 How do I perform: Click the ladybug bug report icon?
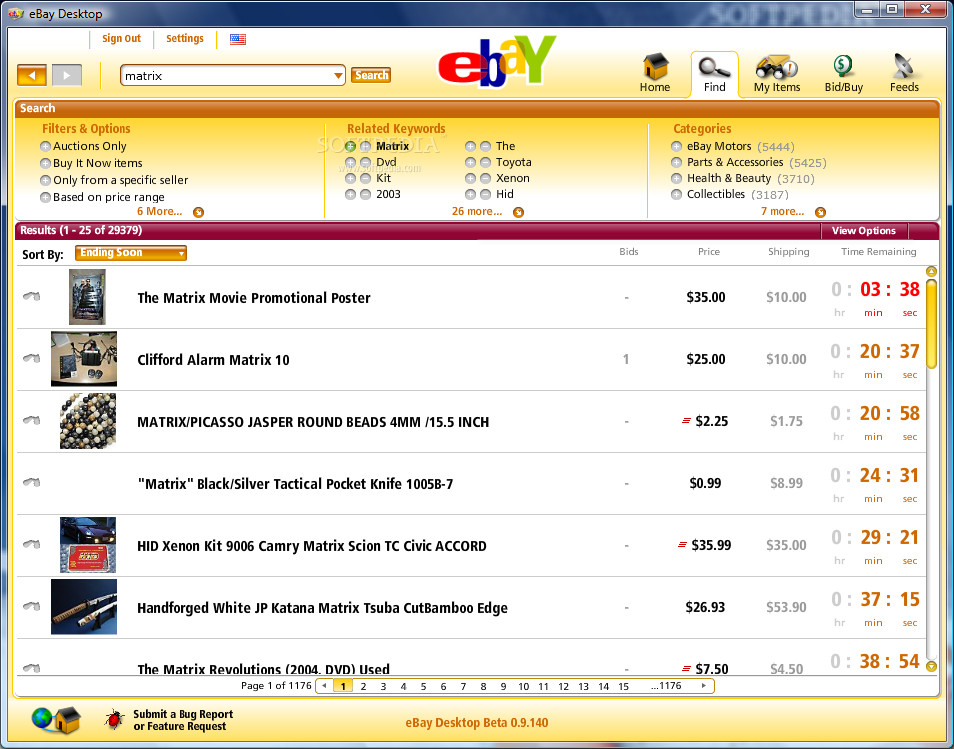click(x=114, y=720)
